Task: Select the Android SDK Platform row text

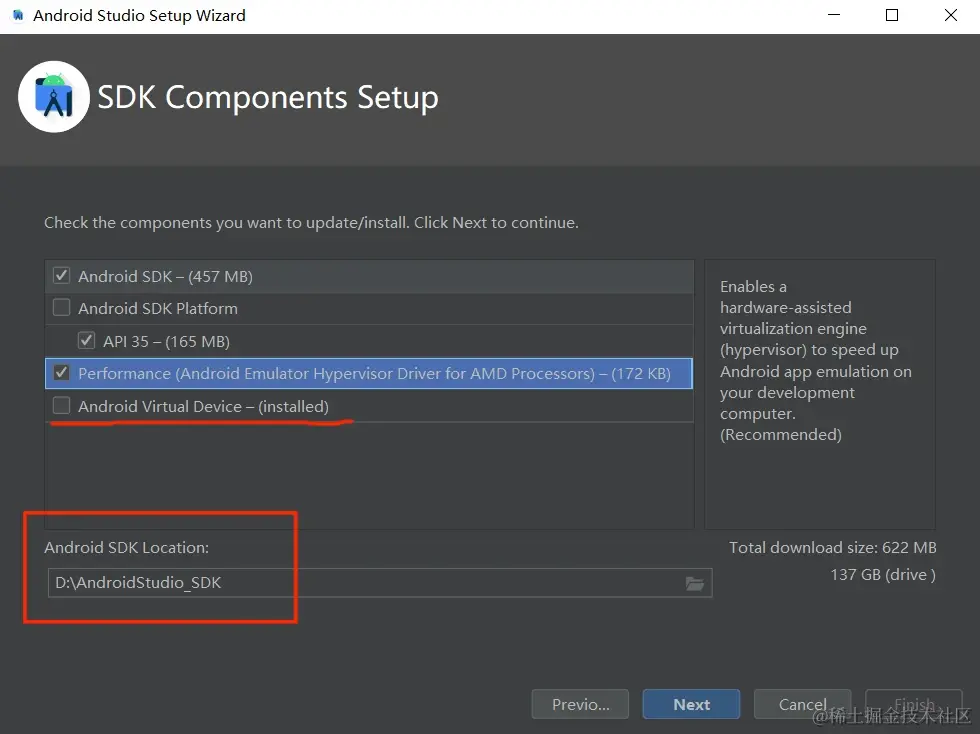Action: (x=158, y=308)
